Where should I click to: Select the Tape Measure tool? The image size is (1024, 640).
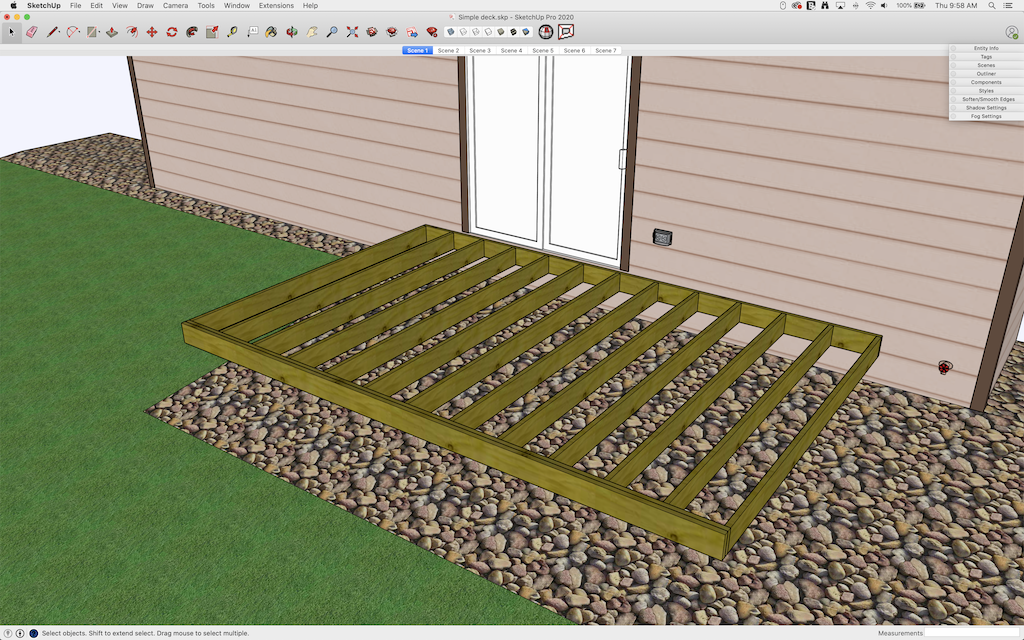232,32
